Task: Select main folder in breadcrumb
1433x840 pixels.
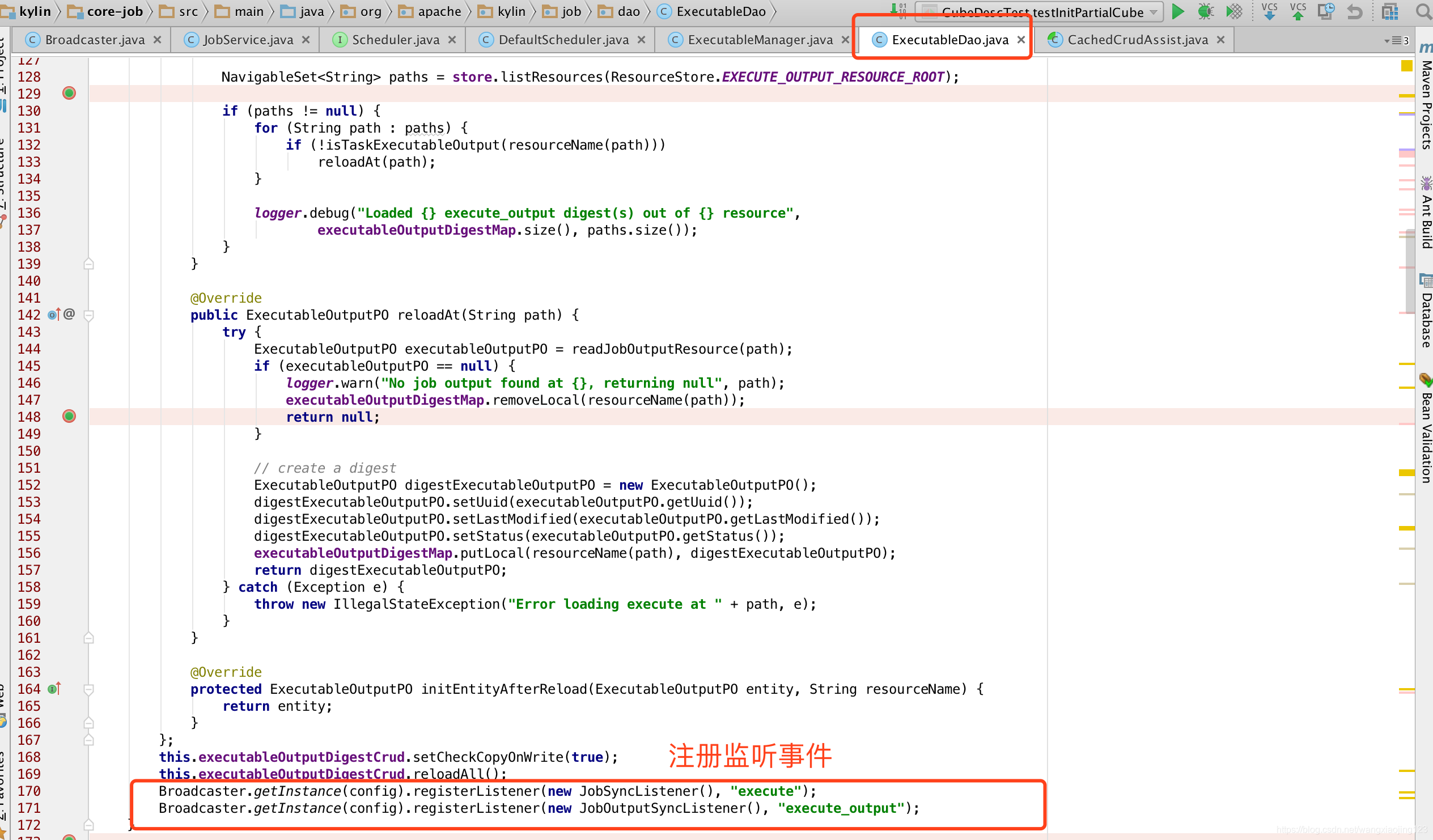Action: 240,11
